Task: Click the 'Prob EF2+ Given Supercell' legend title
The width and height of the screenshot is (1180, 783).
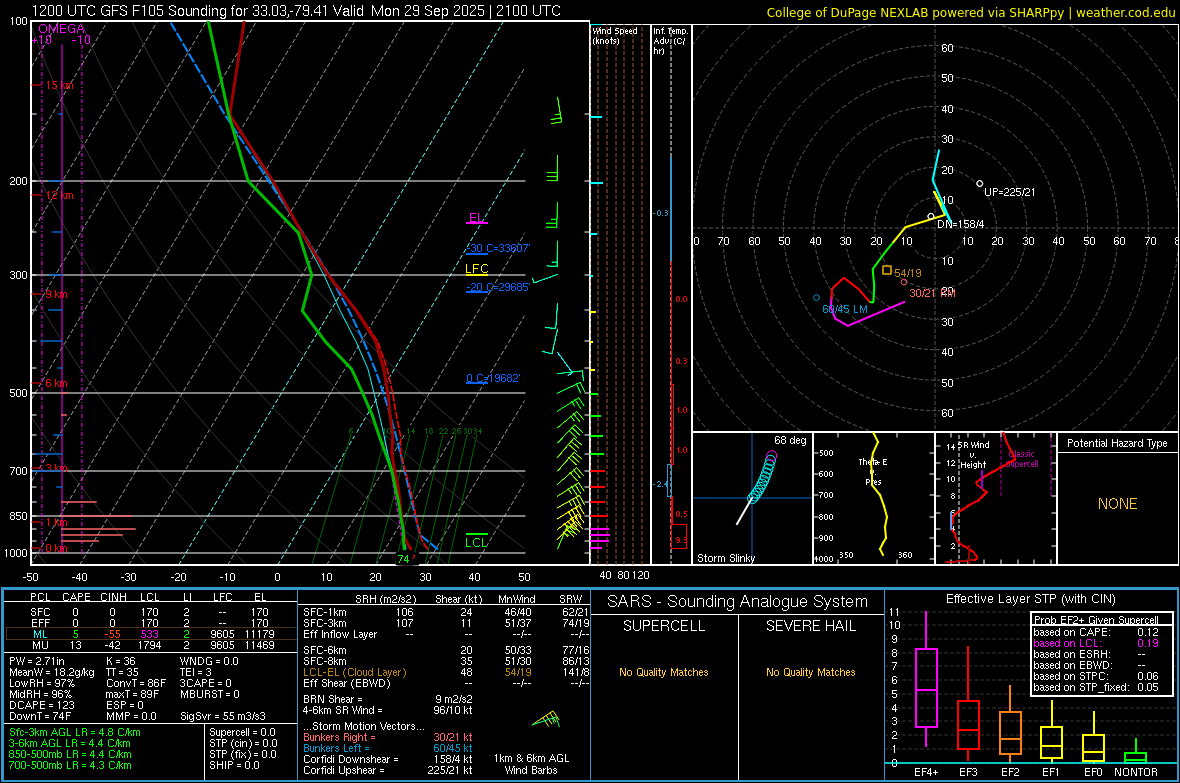Action: click(x=1096, y=620)
